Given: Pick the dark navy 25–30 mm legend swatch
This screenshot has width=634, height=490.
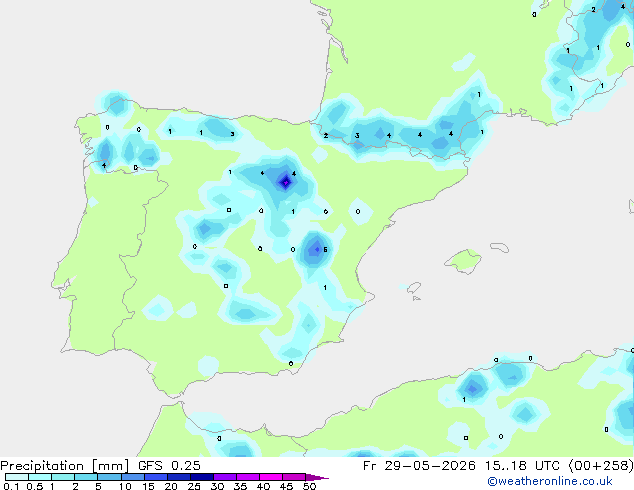Looking at the screenshot, I should coord(202,477).
